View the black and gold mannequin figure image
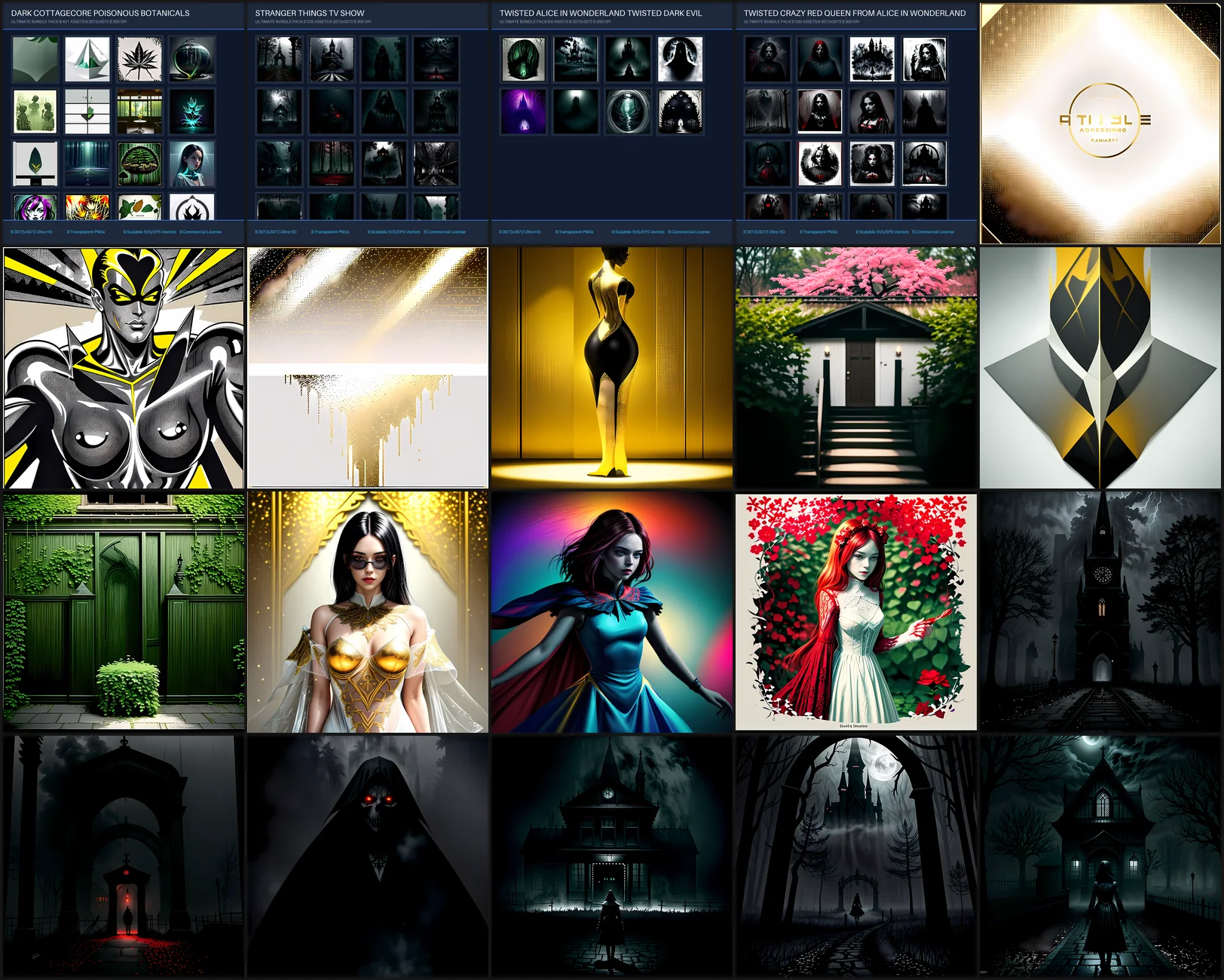 click(x=612, y=368)
